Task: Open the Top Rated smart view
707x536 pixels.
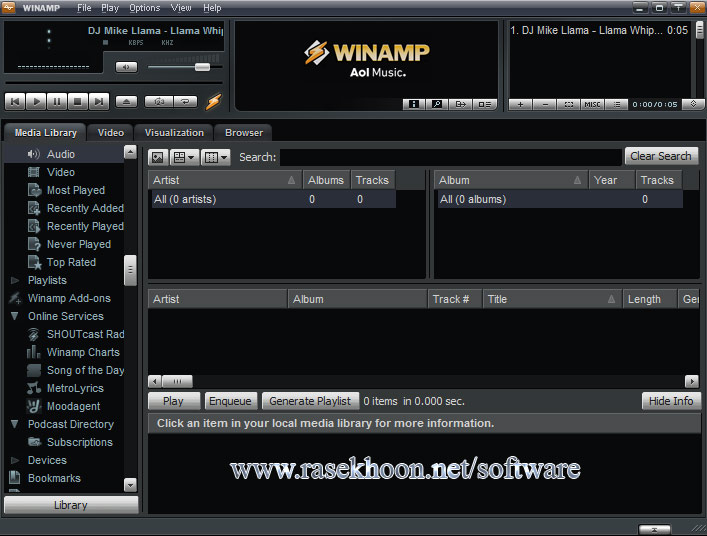Action: [x=71, y=262]
